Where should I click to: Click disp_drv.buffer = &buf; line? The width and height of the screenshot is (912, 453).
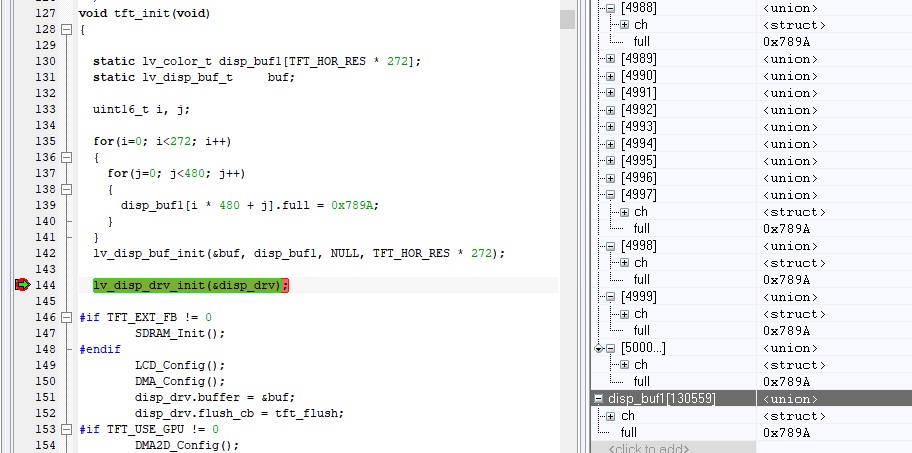pyautogui.click(x=215, y=397)
